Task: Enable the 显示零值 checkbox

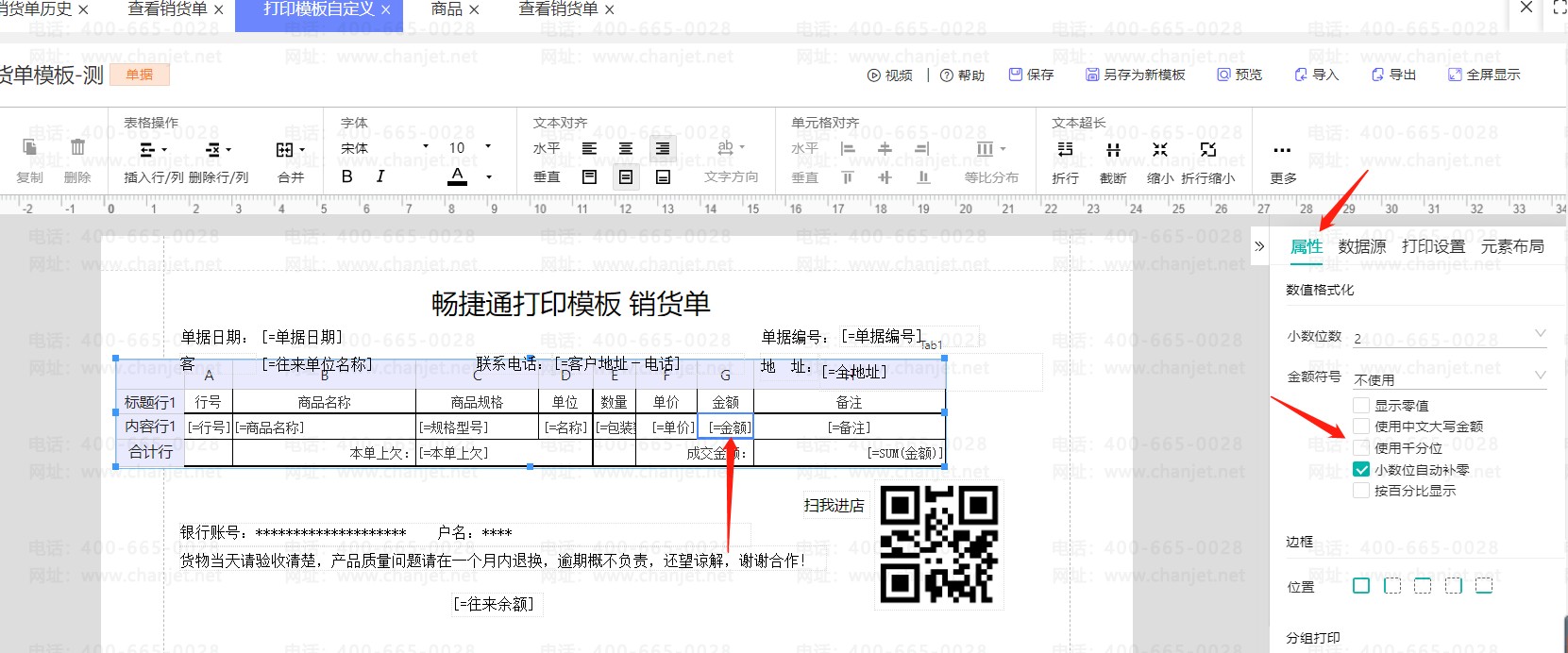Action: pos(1361,405)
